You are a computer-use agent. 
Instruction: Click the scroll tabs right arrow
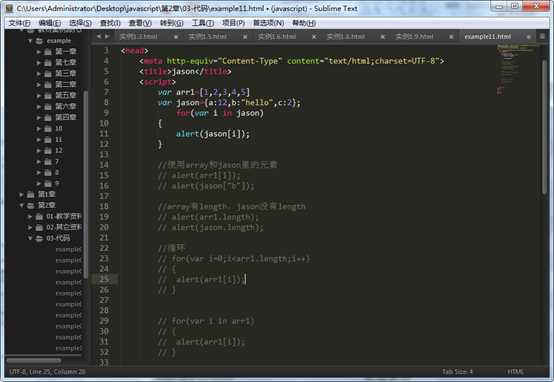pyautogui.click(x=107, y=36)
